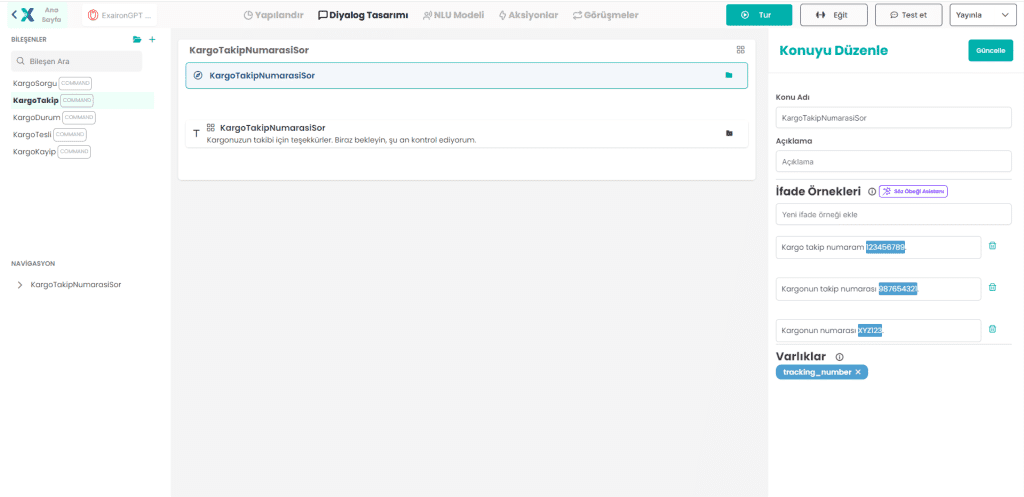Select the KargoTakip component
This screenshot has height=497, width=1024.
coord(82,101)
